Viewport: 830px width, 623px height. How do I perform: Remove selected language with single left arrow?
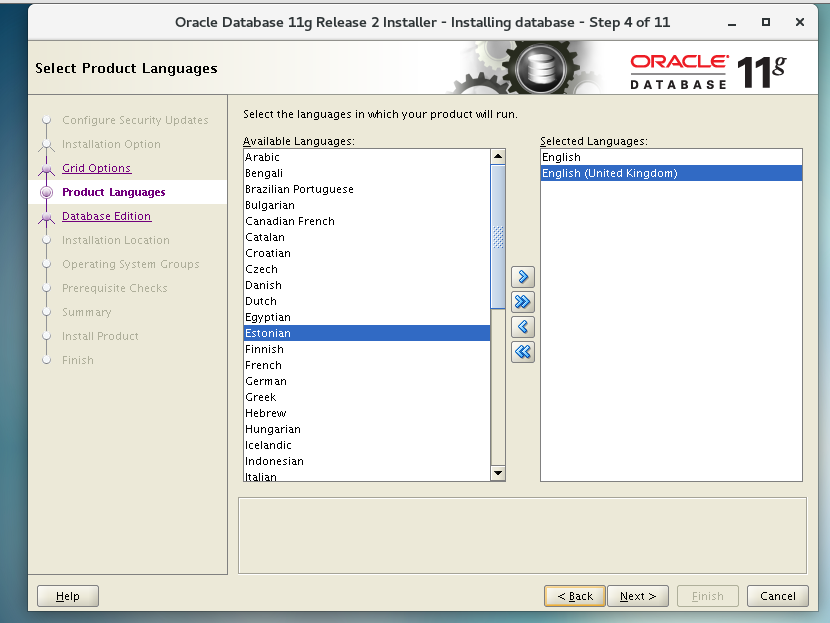pos(522,327)
